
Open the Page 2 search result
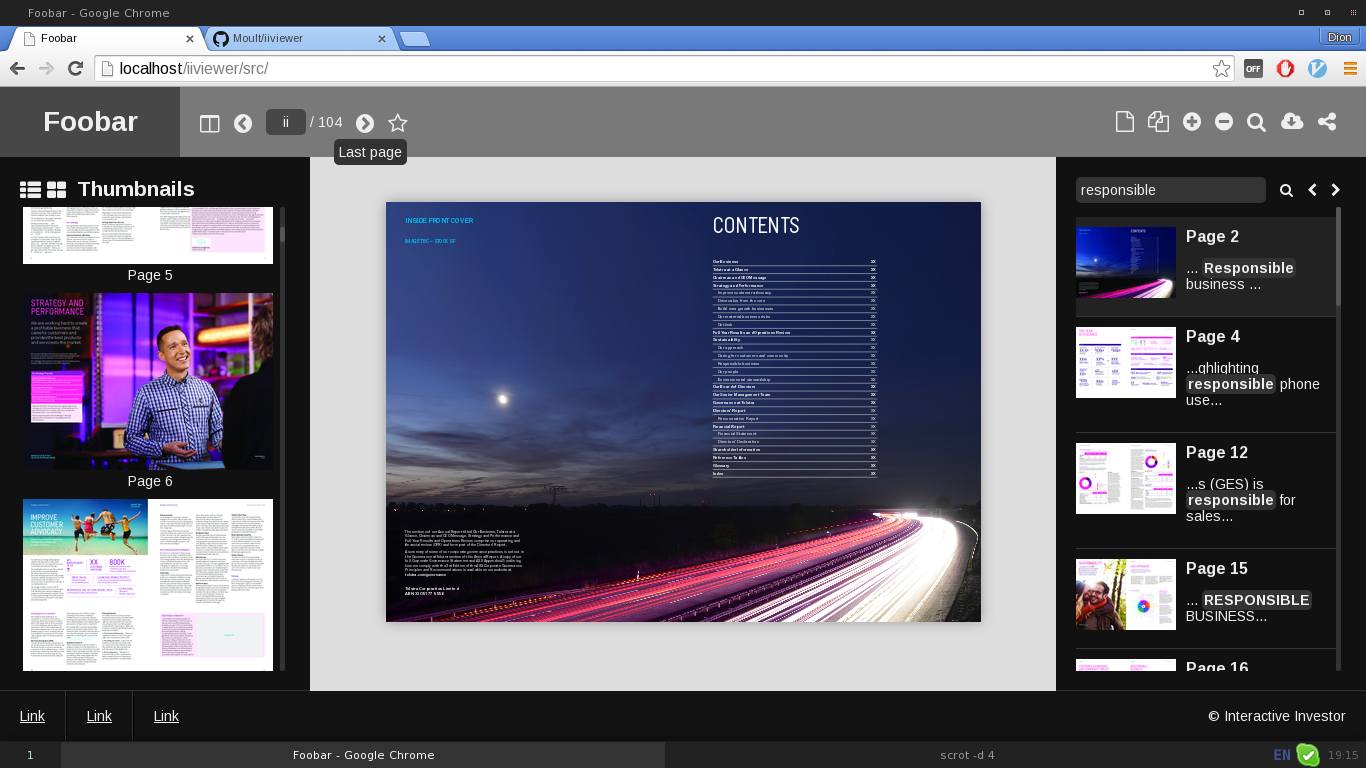(1206, 266)
